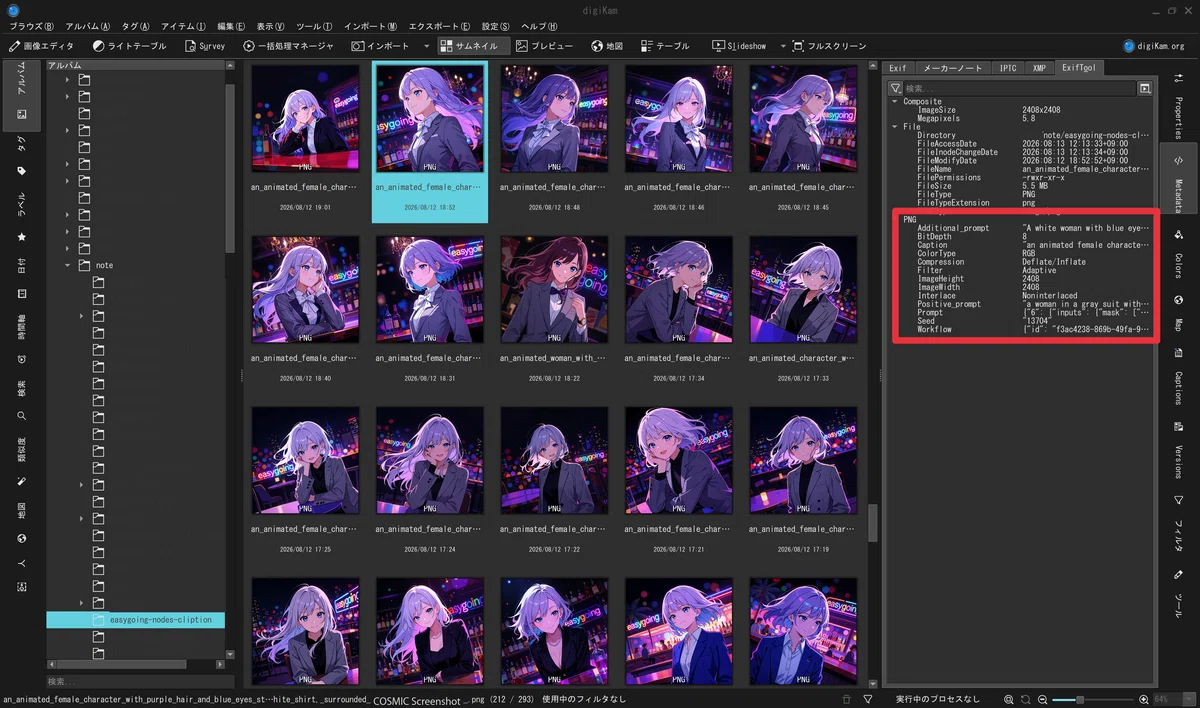Open the 人 people left sidebar panel
Viewport: 1200px width, 708px height.
tap(22, 573)
